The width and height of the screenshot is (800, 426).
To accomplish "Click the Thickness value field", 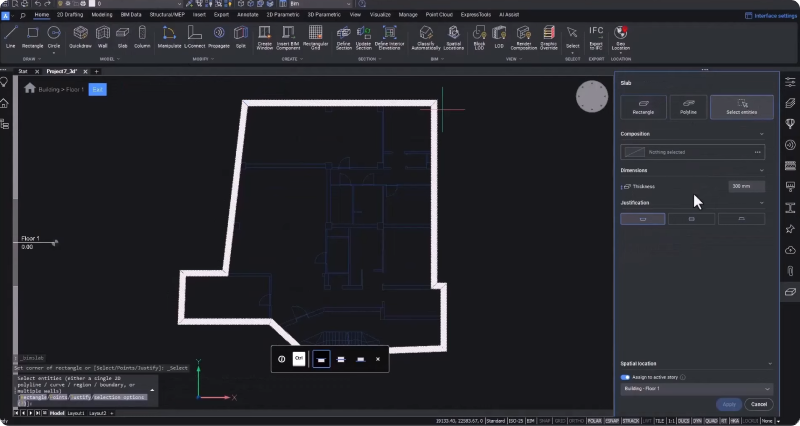I will [746, 186].
